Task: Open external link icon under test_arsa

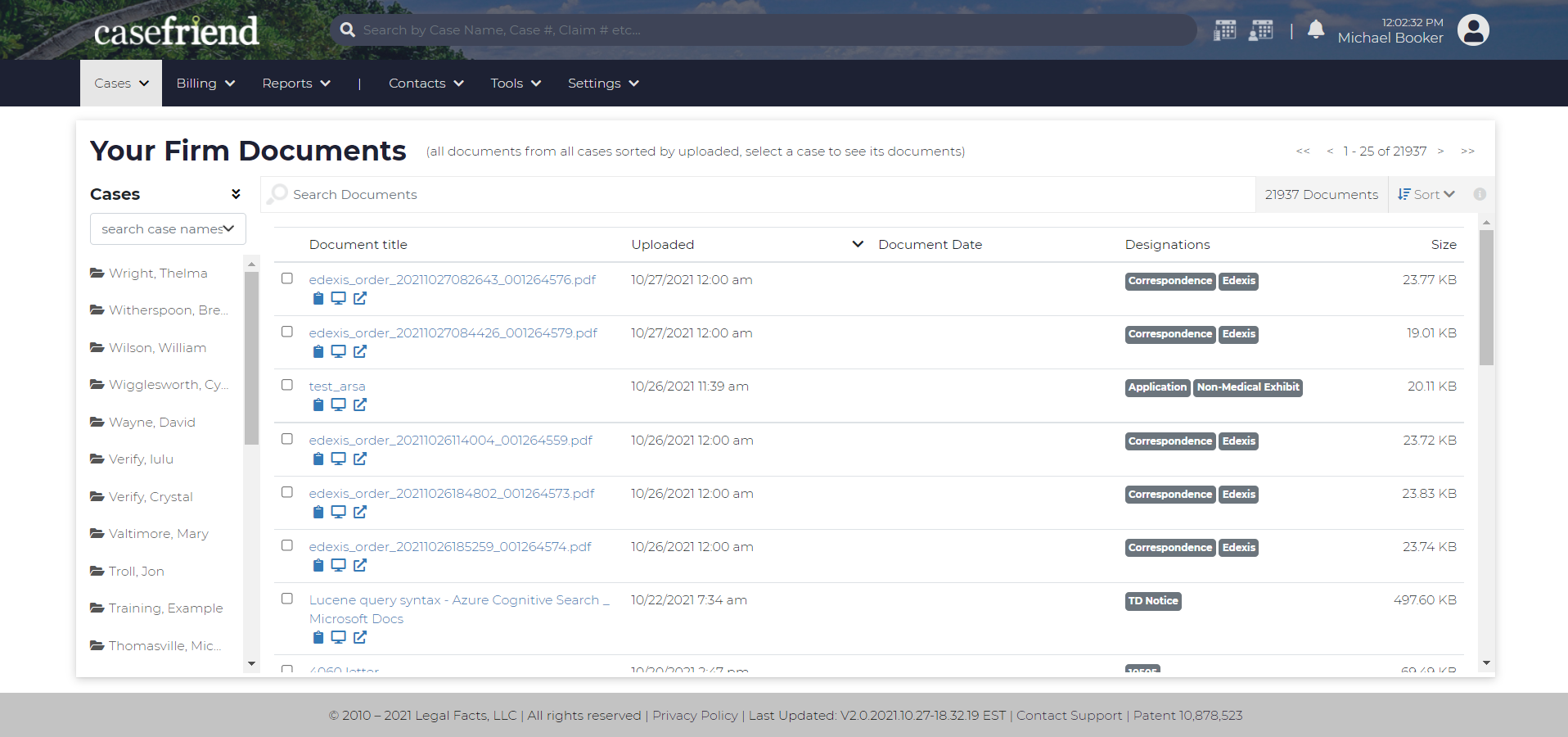Action: tap(360, 405)
